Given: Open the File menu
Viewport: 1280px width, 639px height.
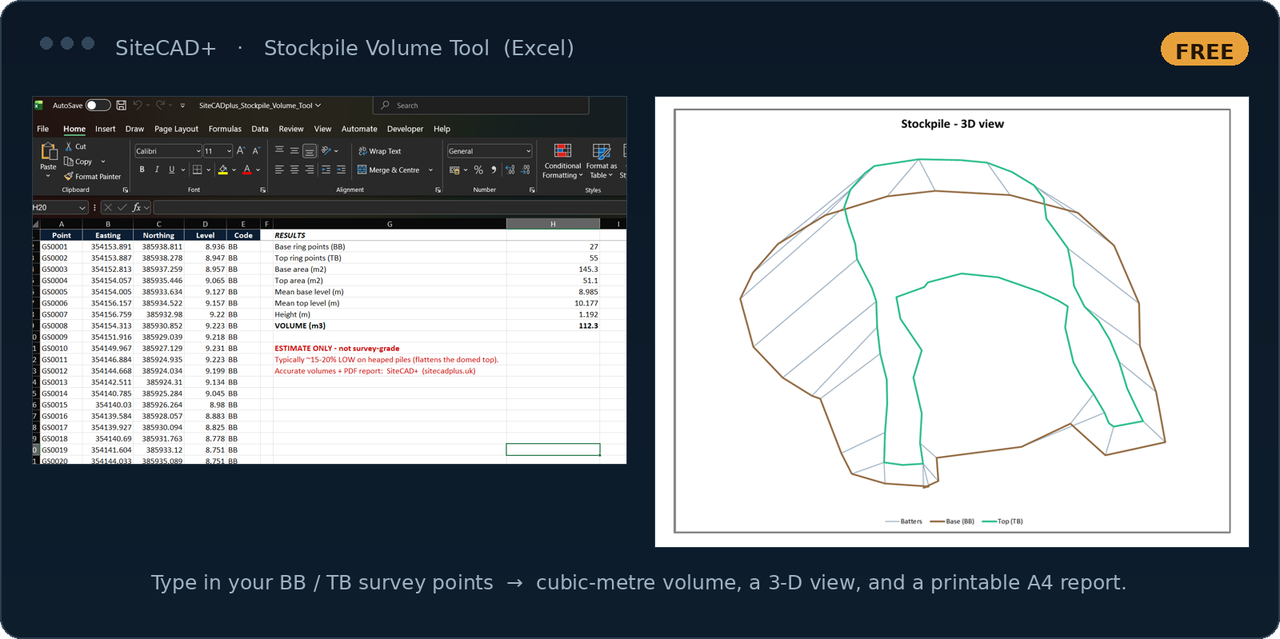Looking at the screenshot, I should tap(43, 129).
